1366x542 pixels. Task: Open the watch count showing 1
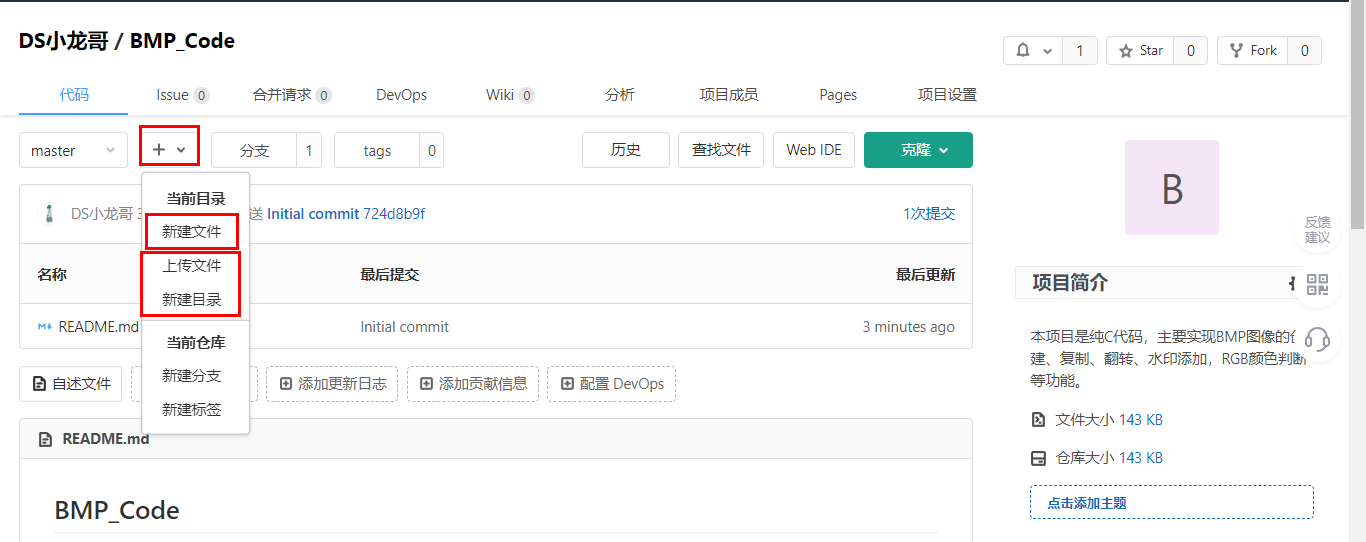tap(1080, 51)
